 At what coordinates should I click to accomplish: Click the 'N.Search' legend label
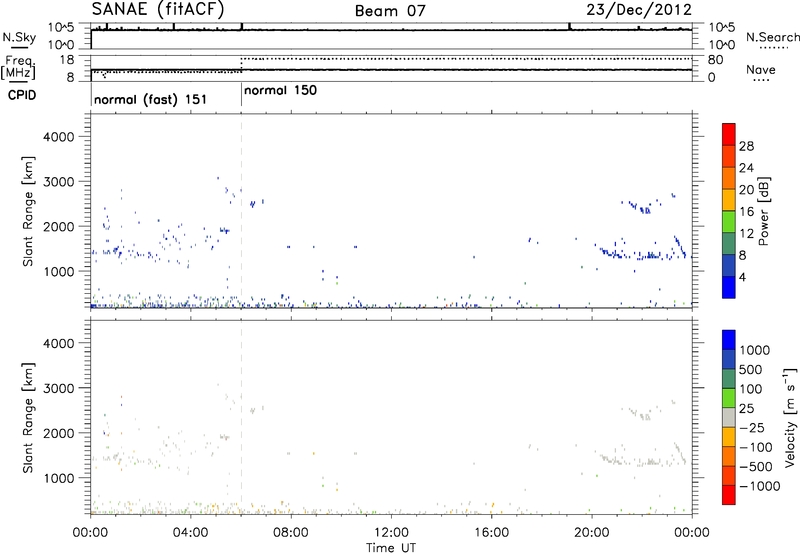(x=772, y=37)
